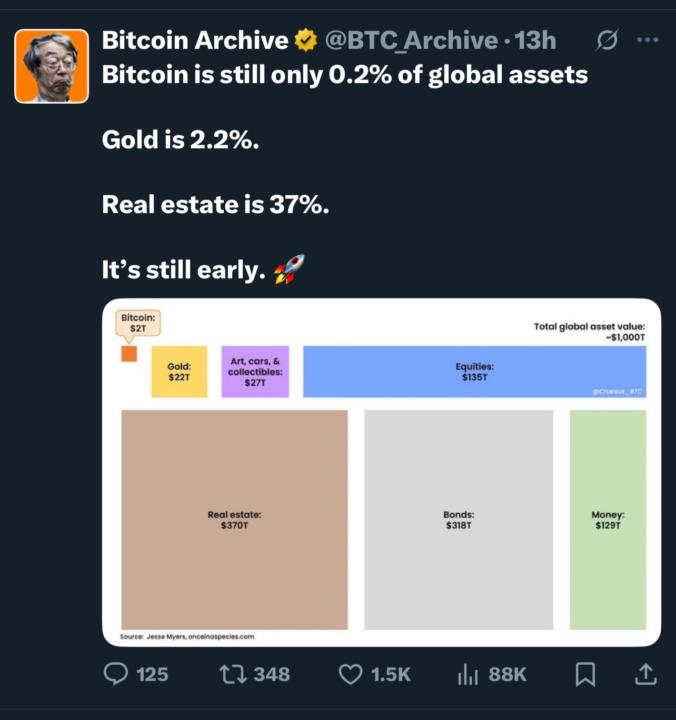676x720 pixels.
Task: Open the three-dot more menu
Action: click(648, 40)
